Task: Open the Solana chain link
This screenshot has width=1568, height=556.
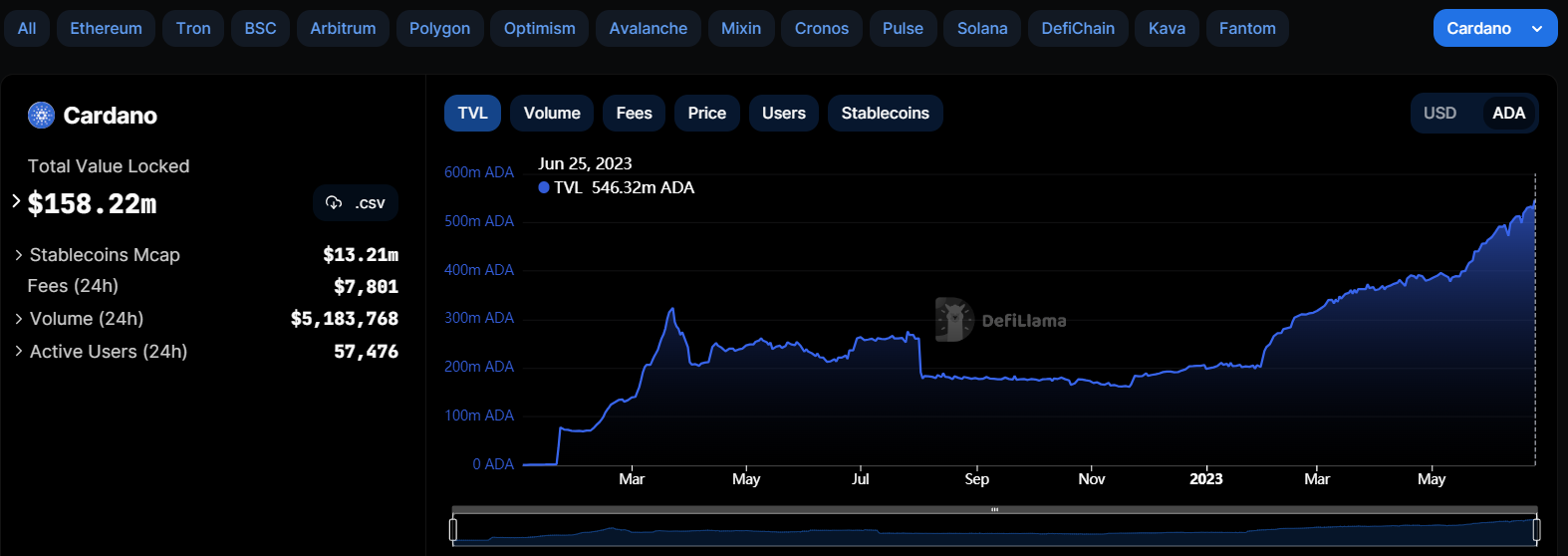Action: (982, 28)
